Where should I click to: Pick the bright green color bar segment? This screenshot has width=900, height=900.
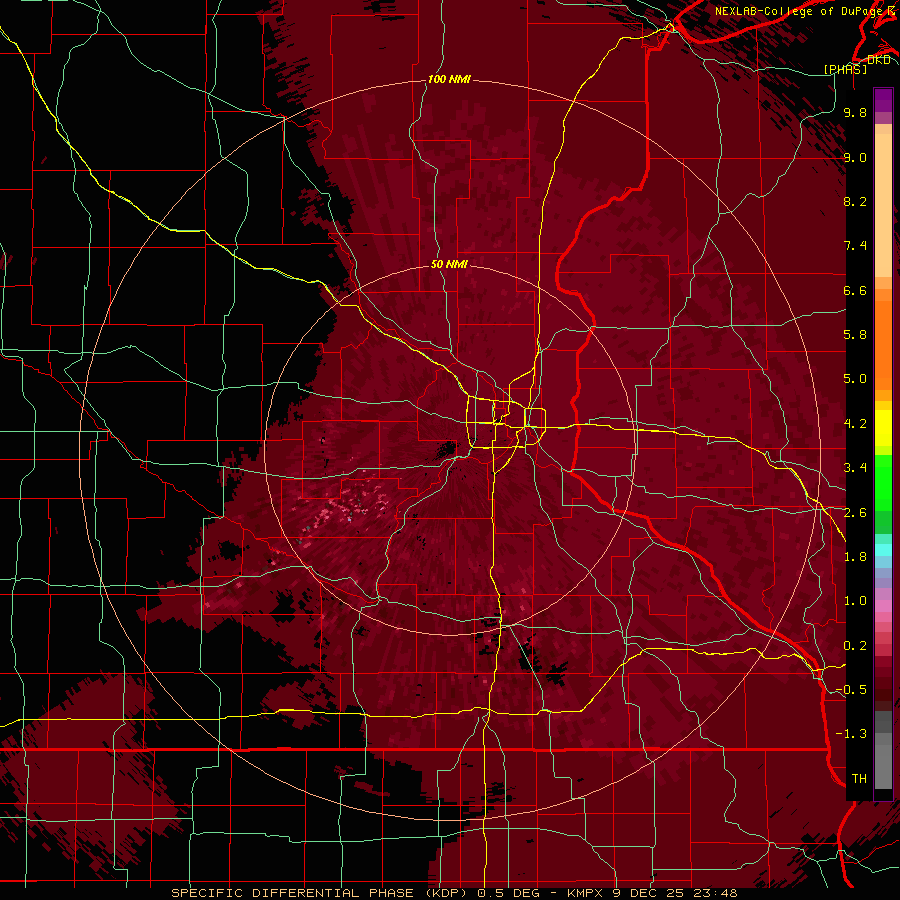[x=883, y=482]
